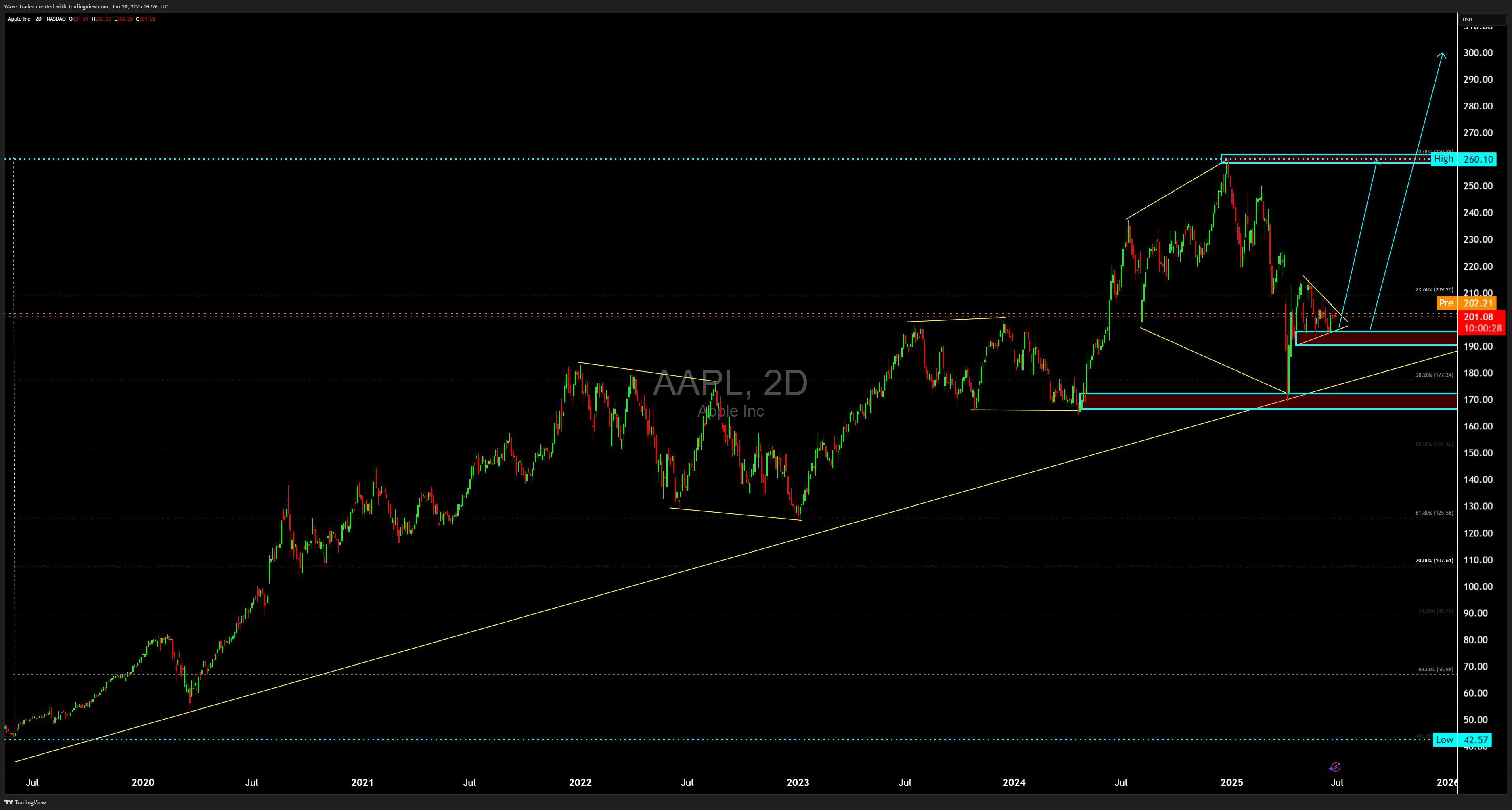Click the 2026 label on the time axis

1447,783
